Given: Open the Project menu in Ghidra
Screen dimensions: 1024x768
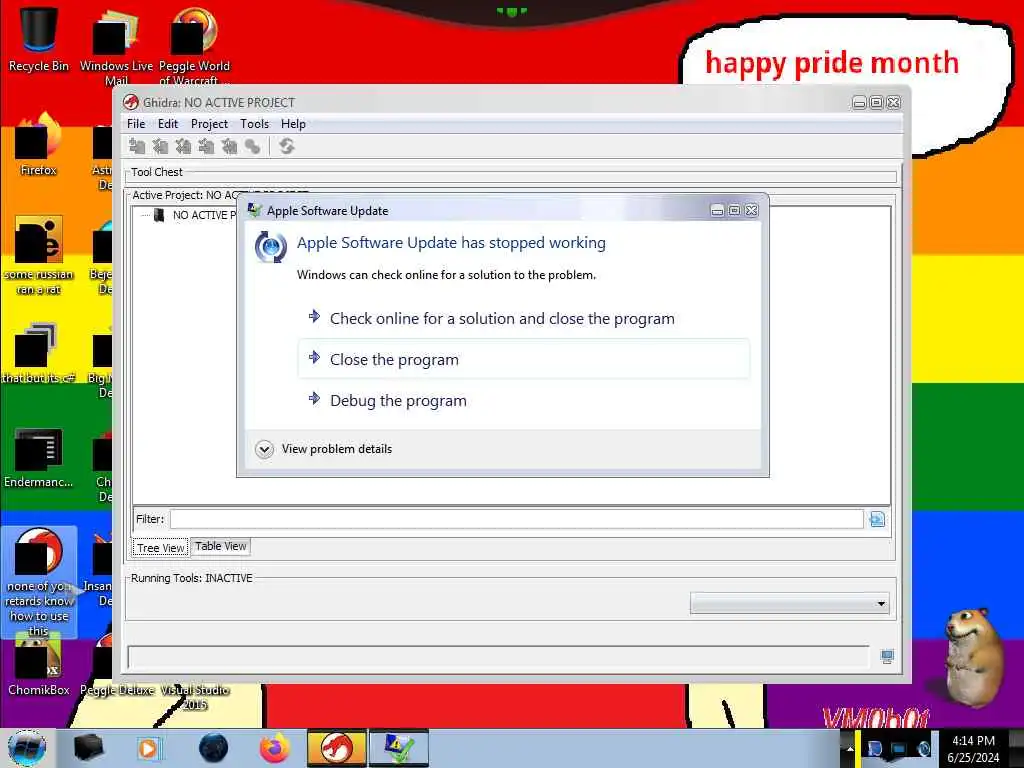Looking at the screenshot, I should (209, 124).
